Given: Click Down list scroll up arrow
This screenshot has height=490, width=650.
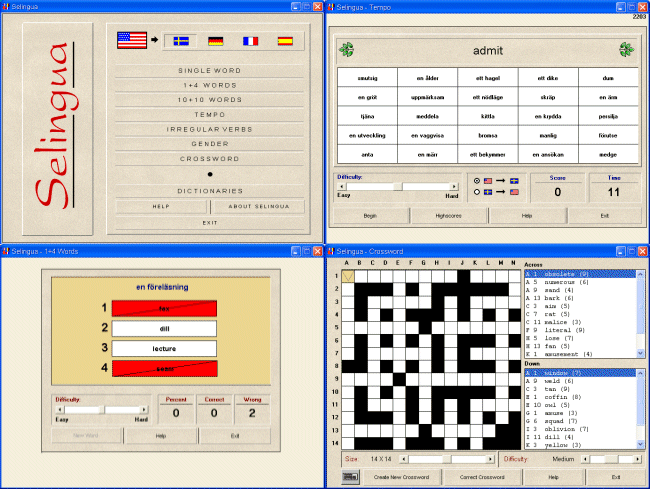Looking at the screenshot, I should click(x=640, y=374).
